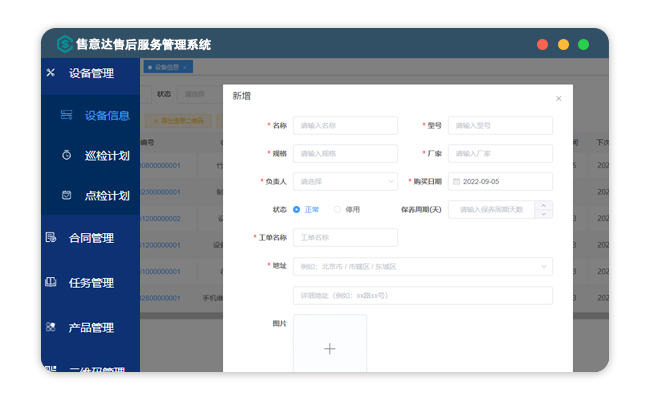Click the 任务管理 book icon
Screen dimensions: 650x400
51,282
